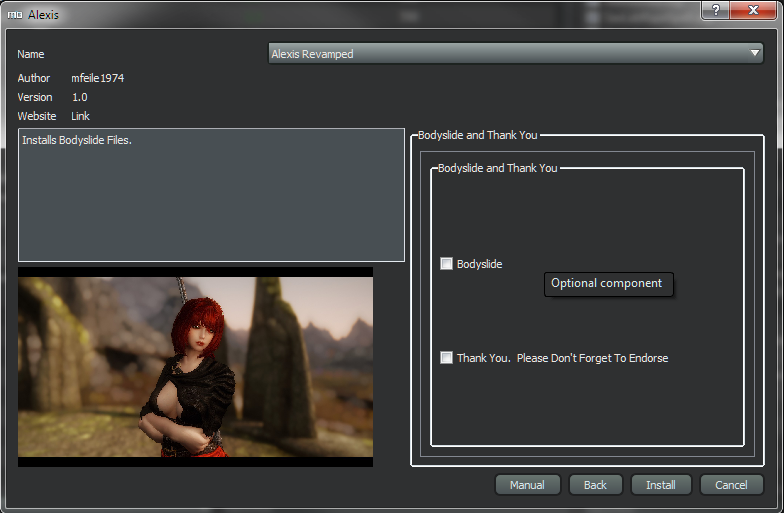Cancel the mod installation

731,485
